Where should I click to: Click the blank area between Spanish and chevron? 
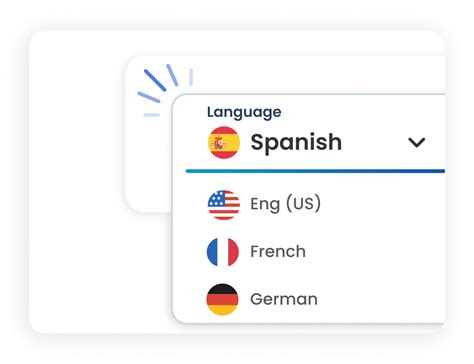tap(375, 143)
